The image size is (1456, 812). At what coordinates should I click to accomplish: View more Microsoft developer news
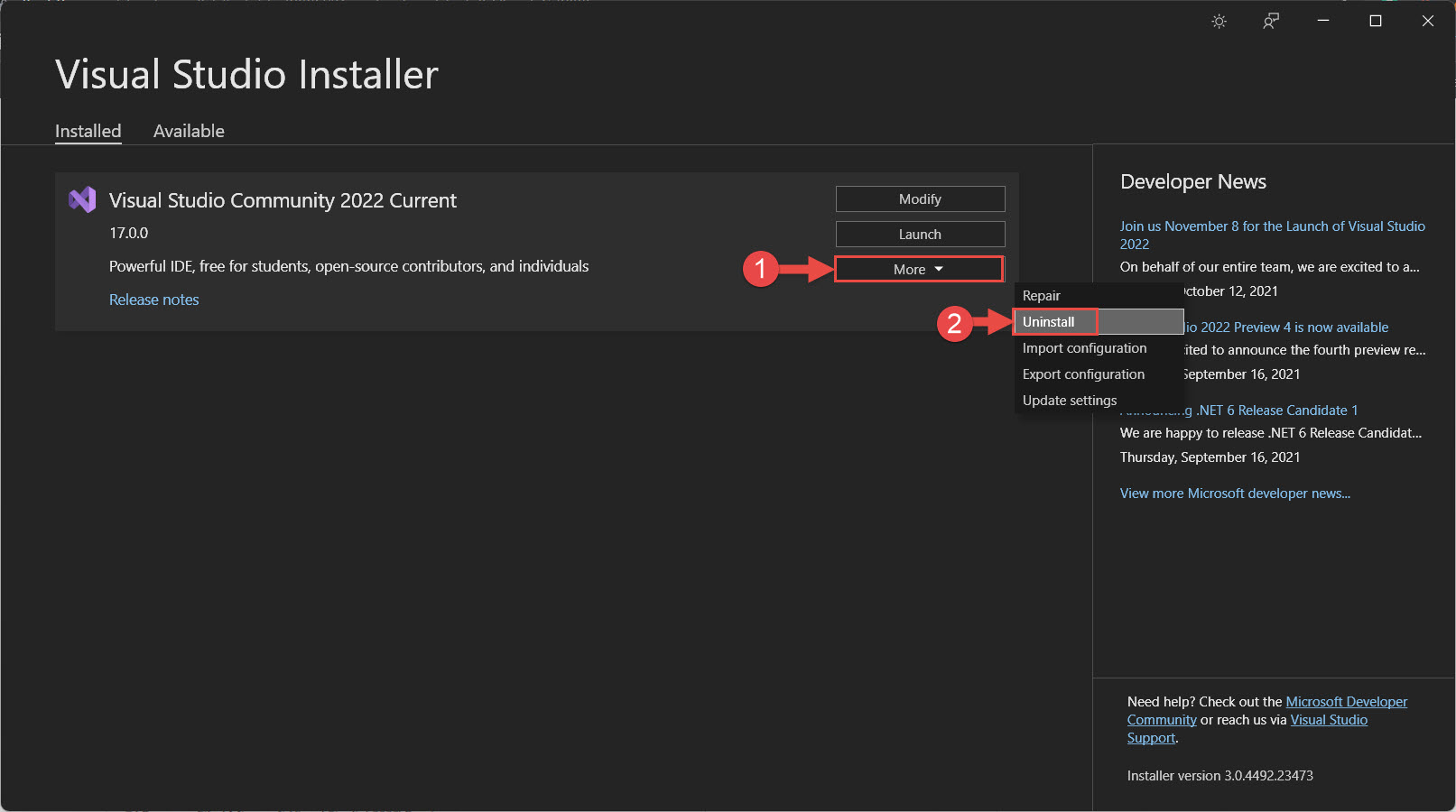1235,493
